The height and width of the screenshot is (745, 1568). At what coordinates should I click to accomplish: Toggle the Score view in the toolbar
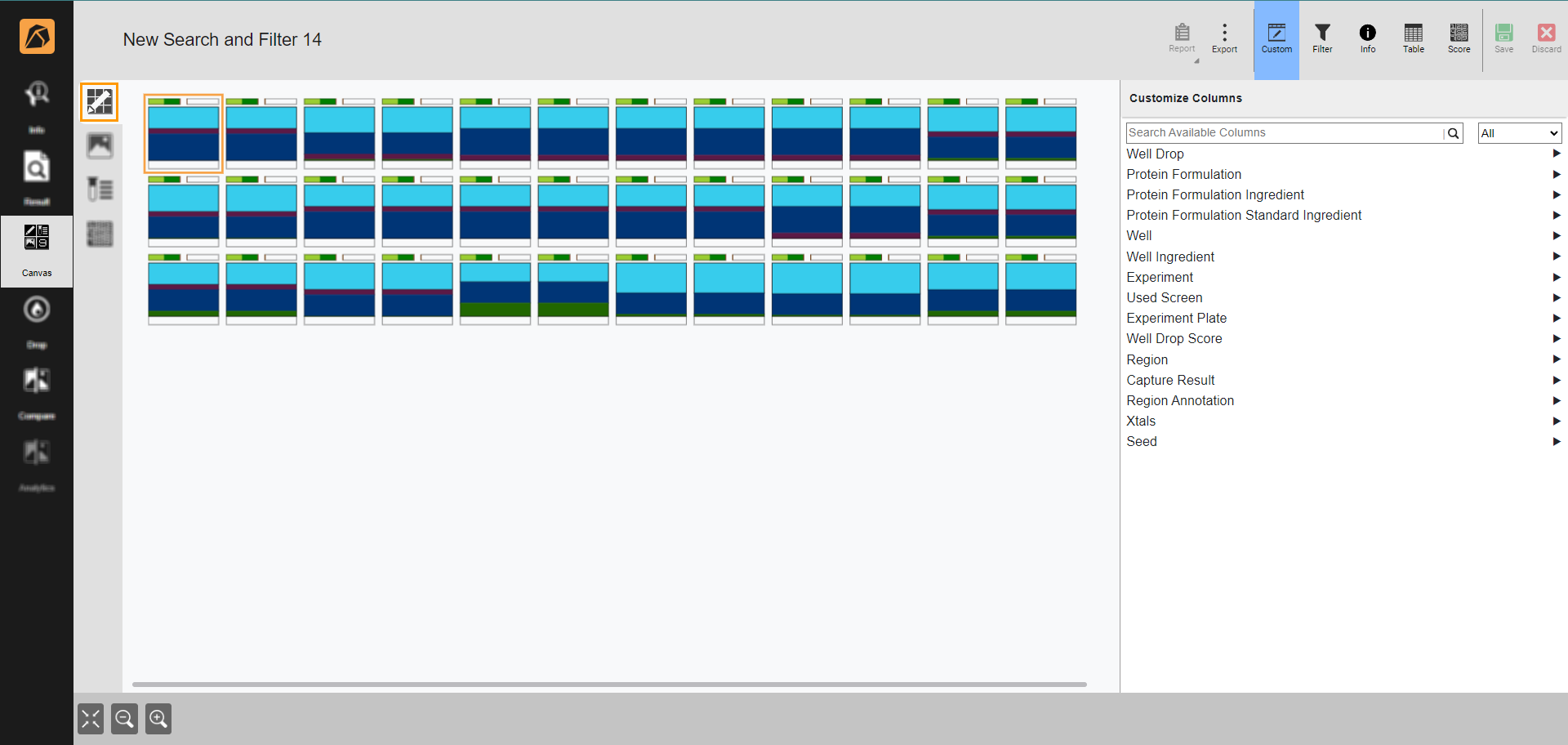coord(1459,37)
